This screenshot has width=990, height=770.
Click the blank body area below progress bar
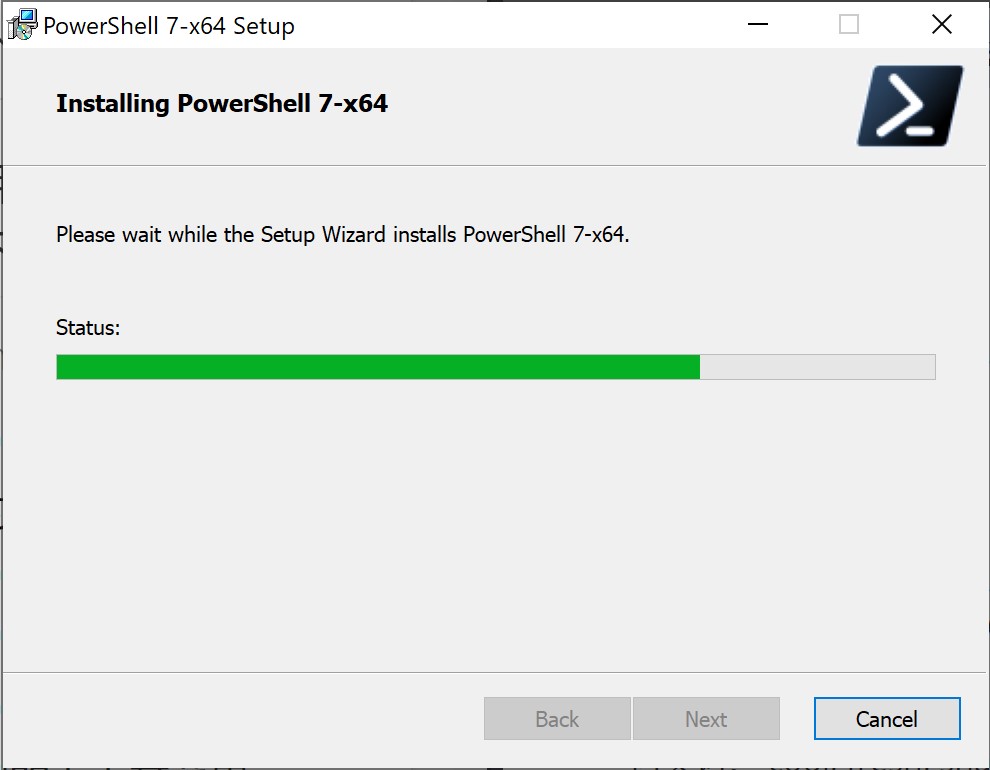495,524
